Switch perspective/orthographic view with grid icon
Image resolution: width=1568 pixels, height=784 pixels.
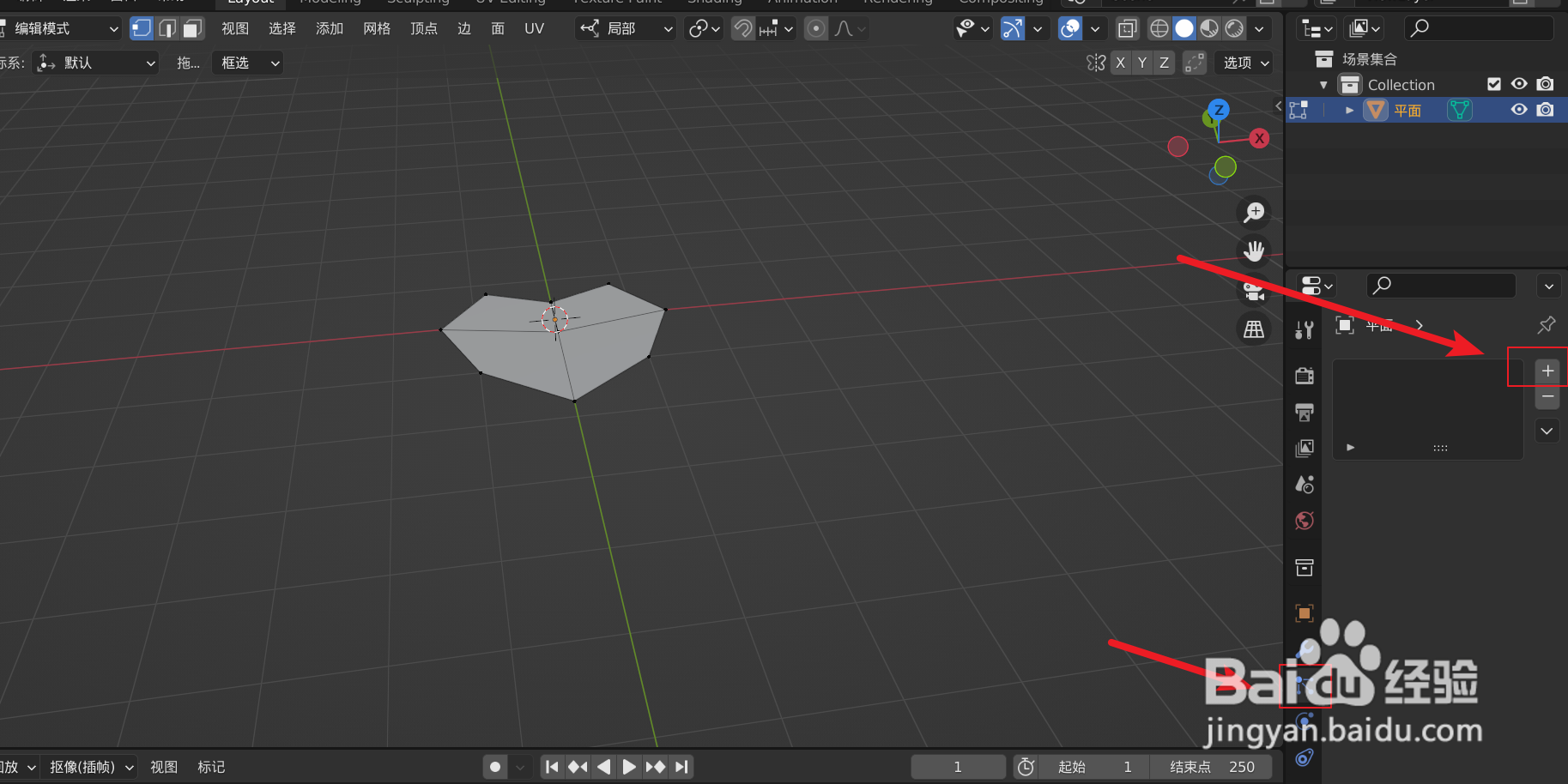(x=1254, y=329)
